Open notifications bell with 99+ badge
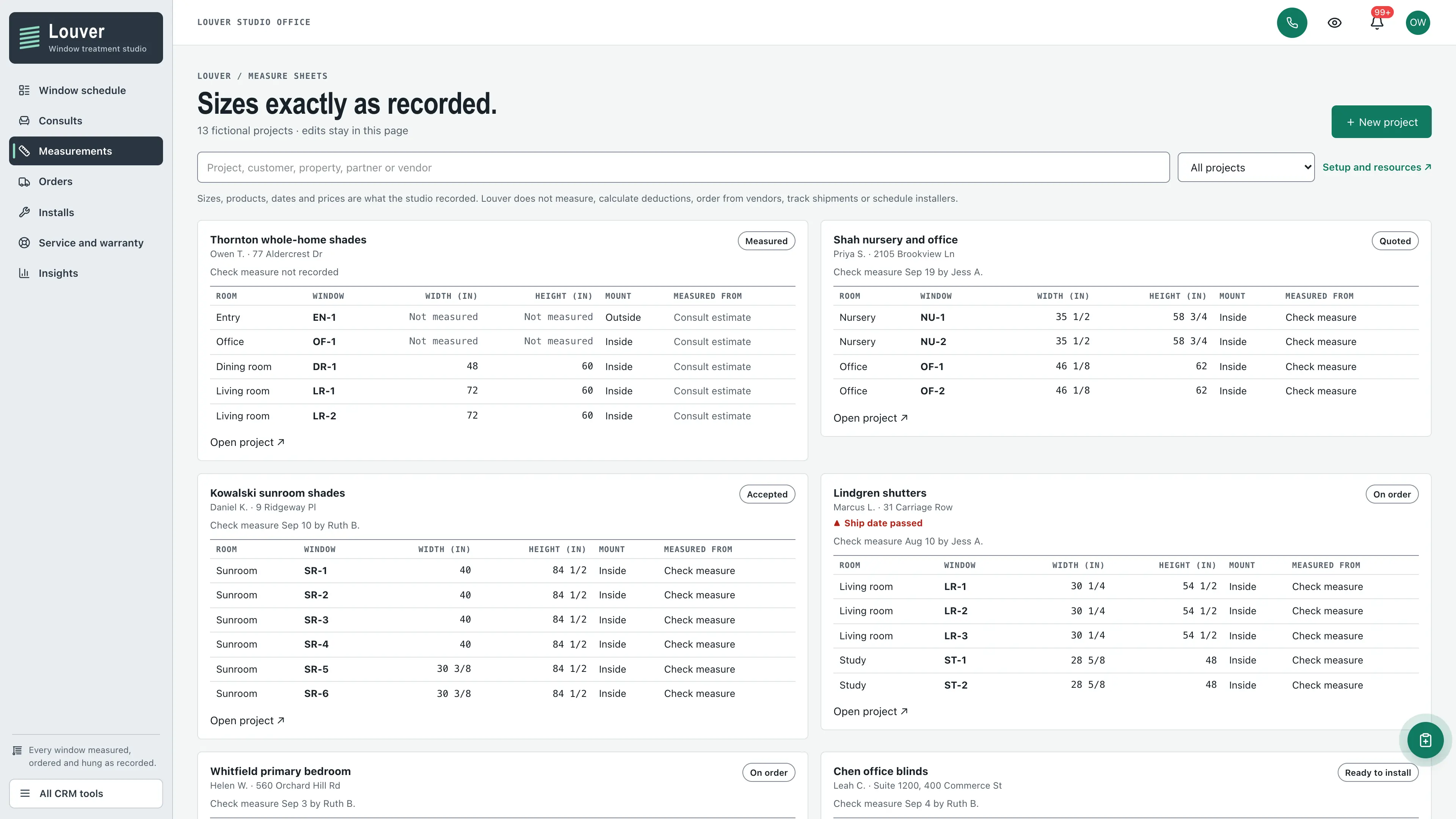The image size is (1456, 819). tap(1377, 23)
